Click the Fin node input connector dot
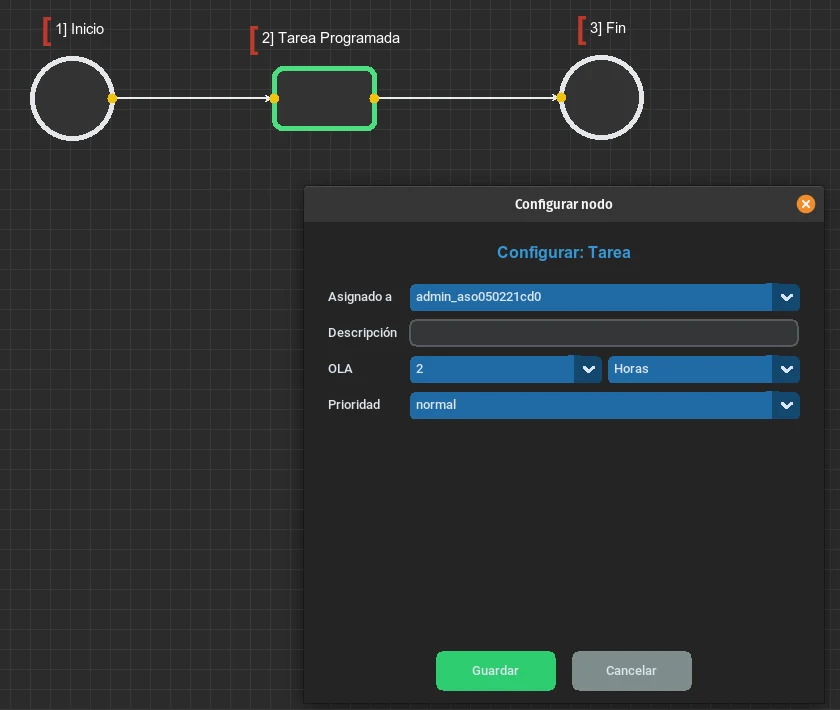Image resolution: width=840 pixels, height=710 pixels. (x=561, y=98)
